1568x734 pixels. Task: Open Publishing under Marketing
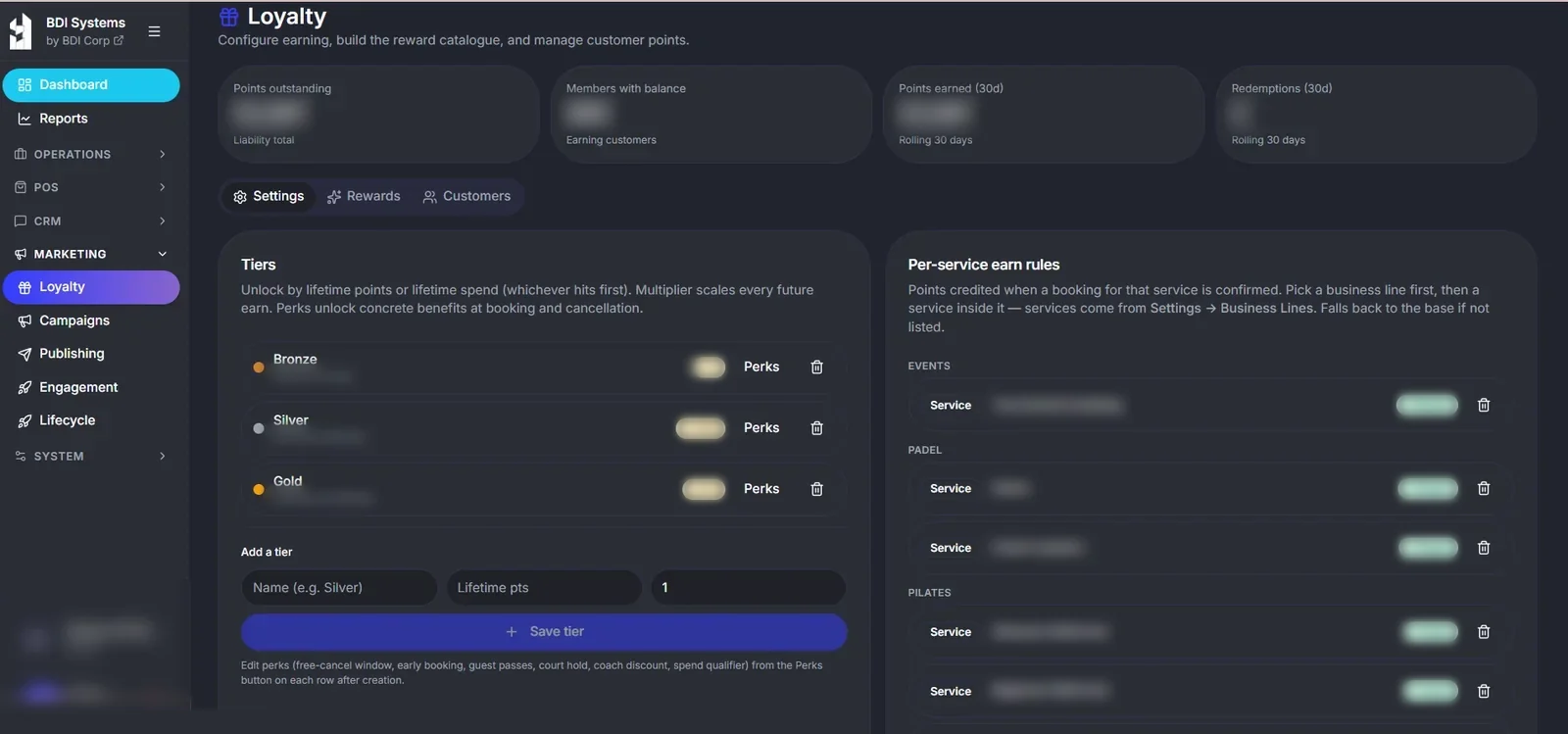[91, 354]
